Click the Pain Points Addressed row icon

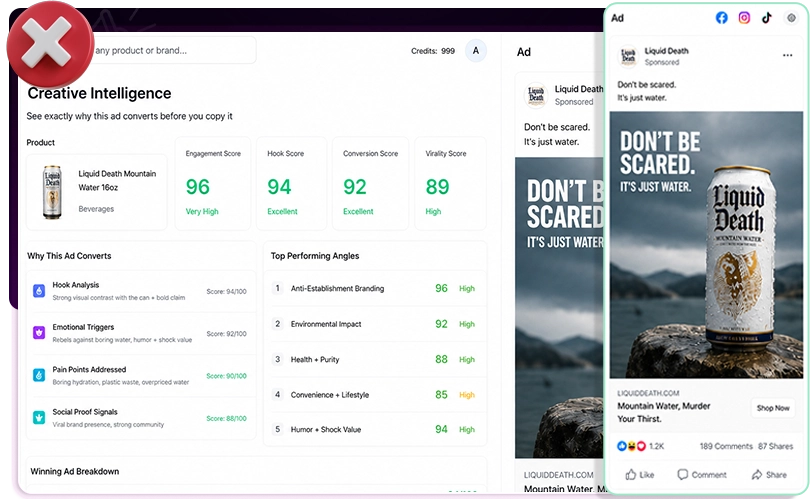(39, 375)
